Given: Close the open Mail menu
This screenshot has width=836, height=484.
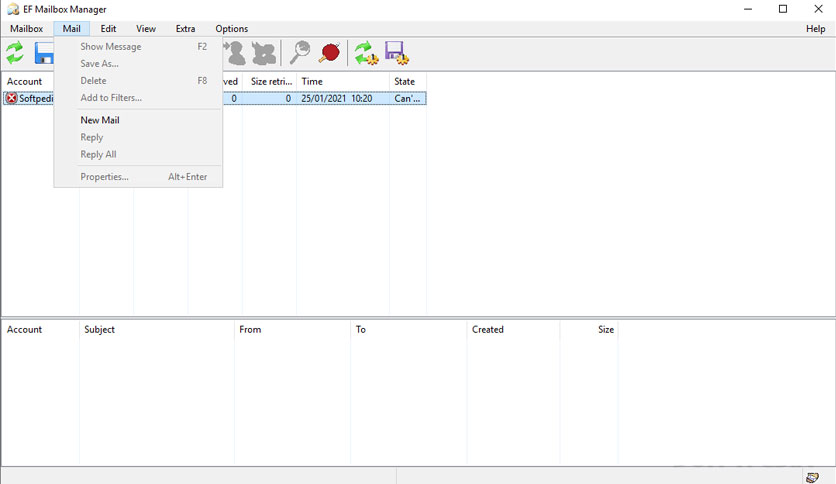Looking at the screenshot, I should pyautogui.click(x=71, y=29).
